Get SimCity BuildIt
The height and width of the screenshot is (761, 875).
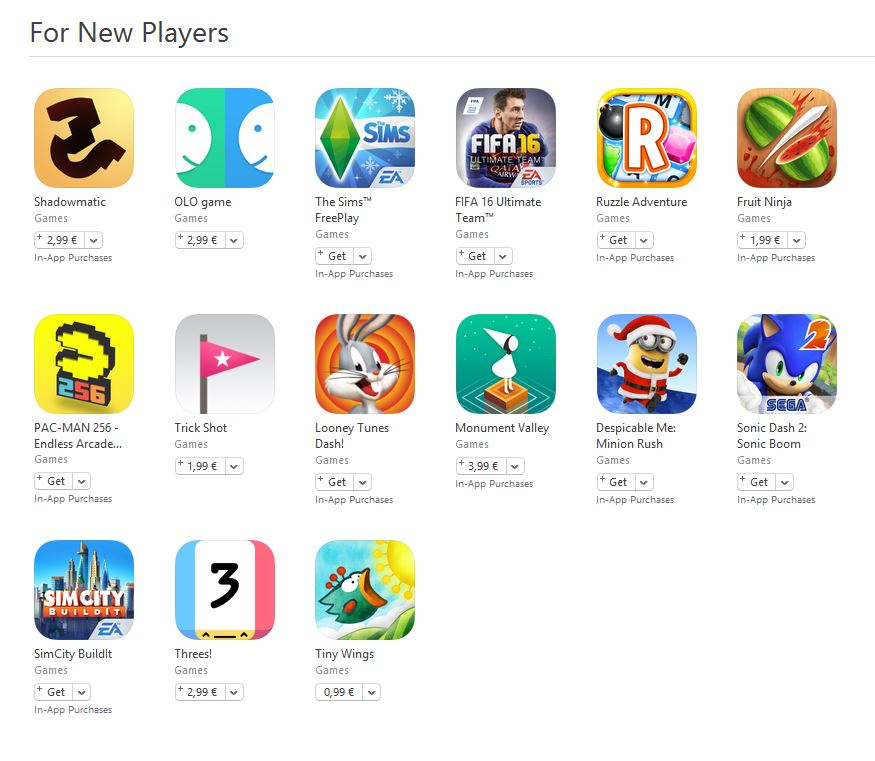54,692
